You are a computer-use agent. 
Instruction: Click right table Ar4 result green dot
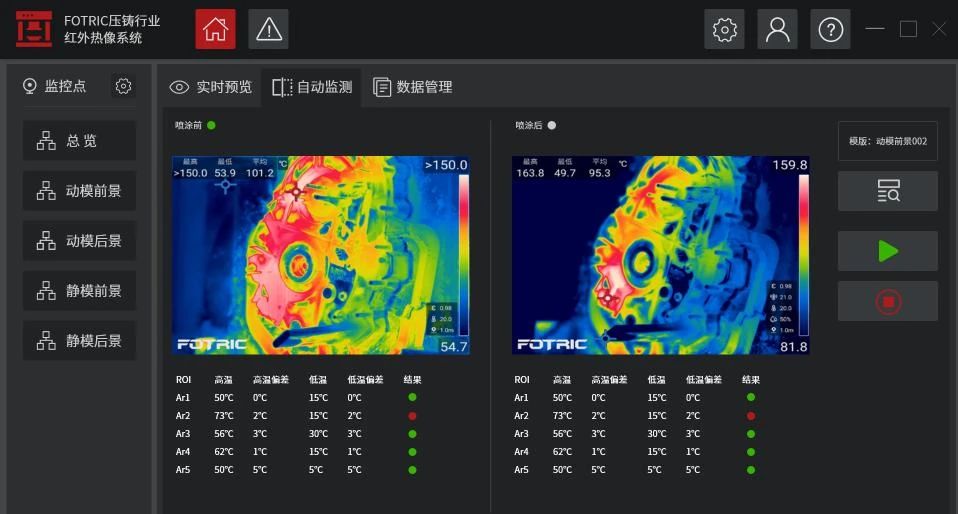coord(751,452)
